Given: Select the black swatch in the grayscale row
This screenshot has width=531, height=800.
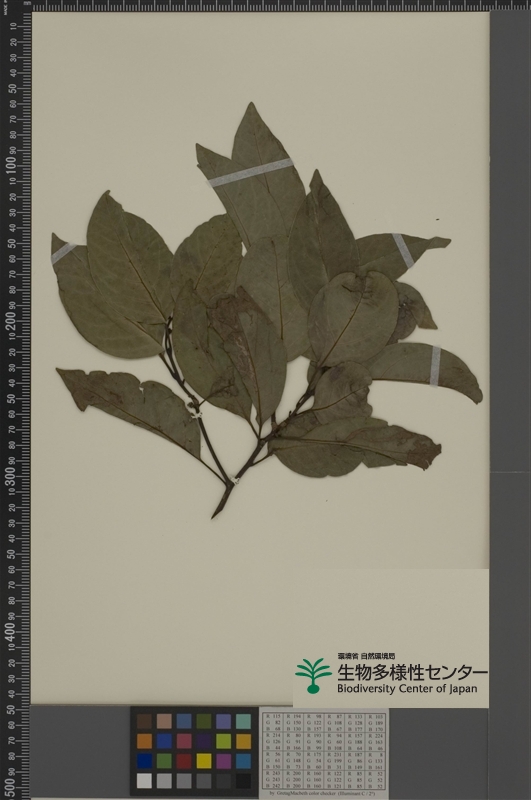Looking at the screenshot, I should click(243, 781).
